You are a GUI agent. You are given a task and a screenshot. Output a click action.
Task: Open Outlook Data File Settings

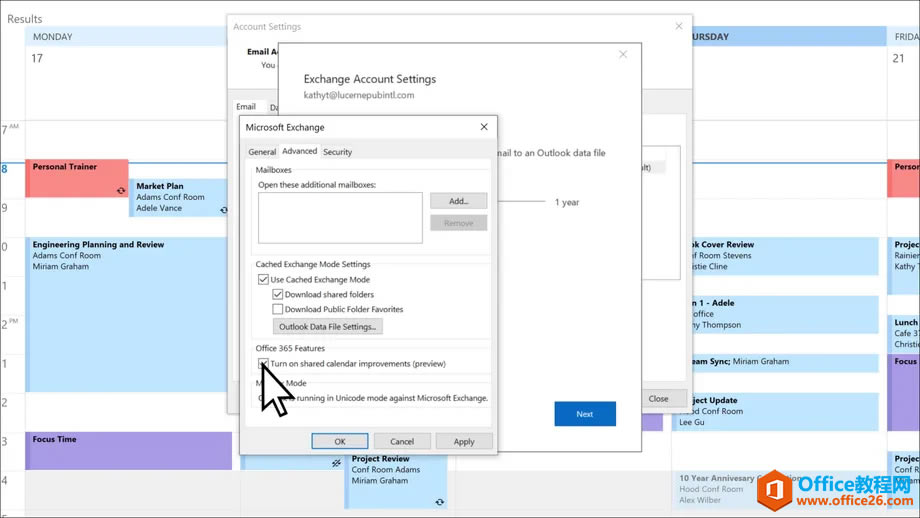[327, 327]
